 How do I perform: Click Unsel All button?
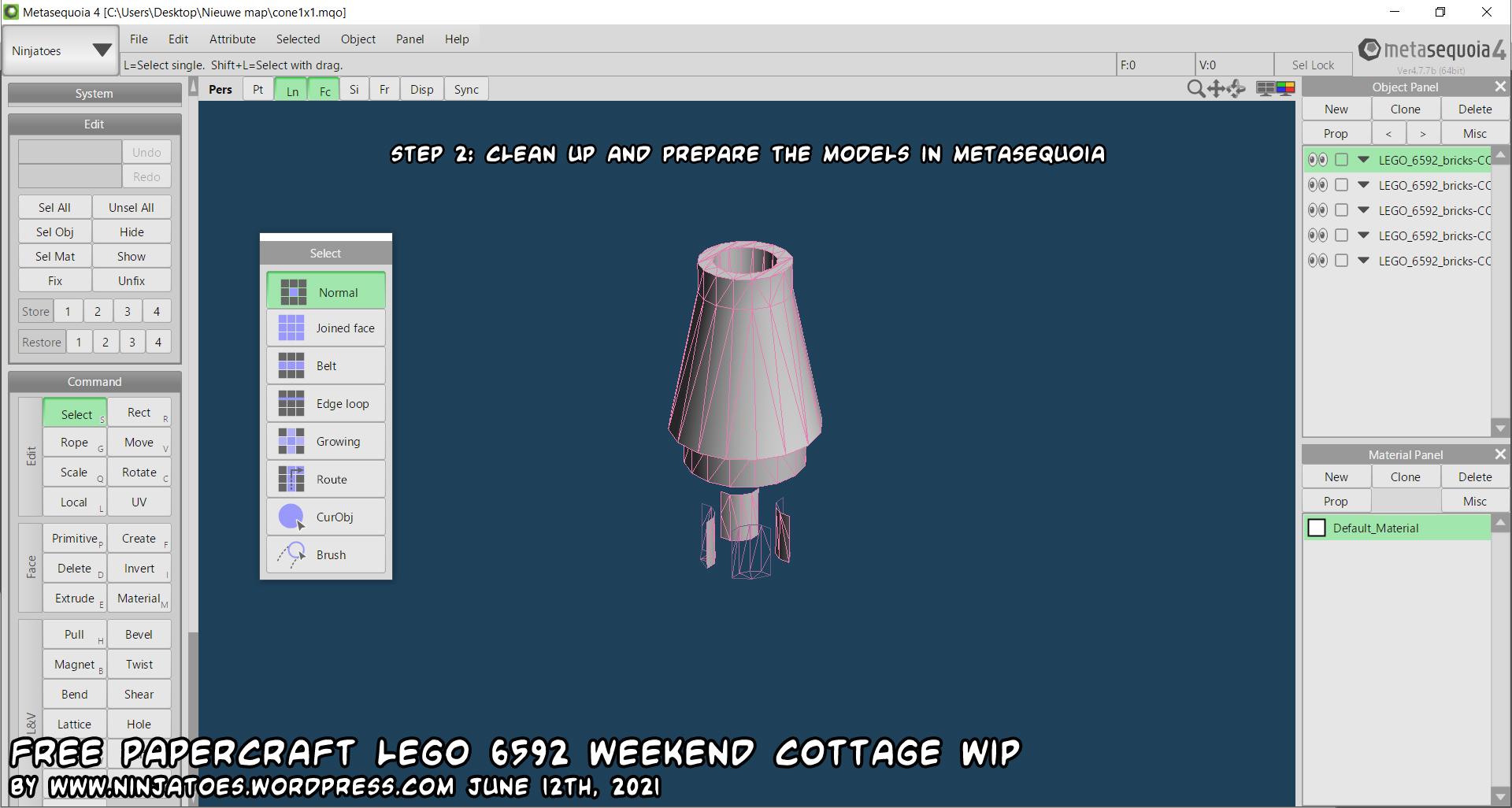tap(132, 207)
